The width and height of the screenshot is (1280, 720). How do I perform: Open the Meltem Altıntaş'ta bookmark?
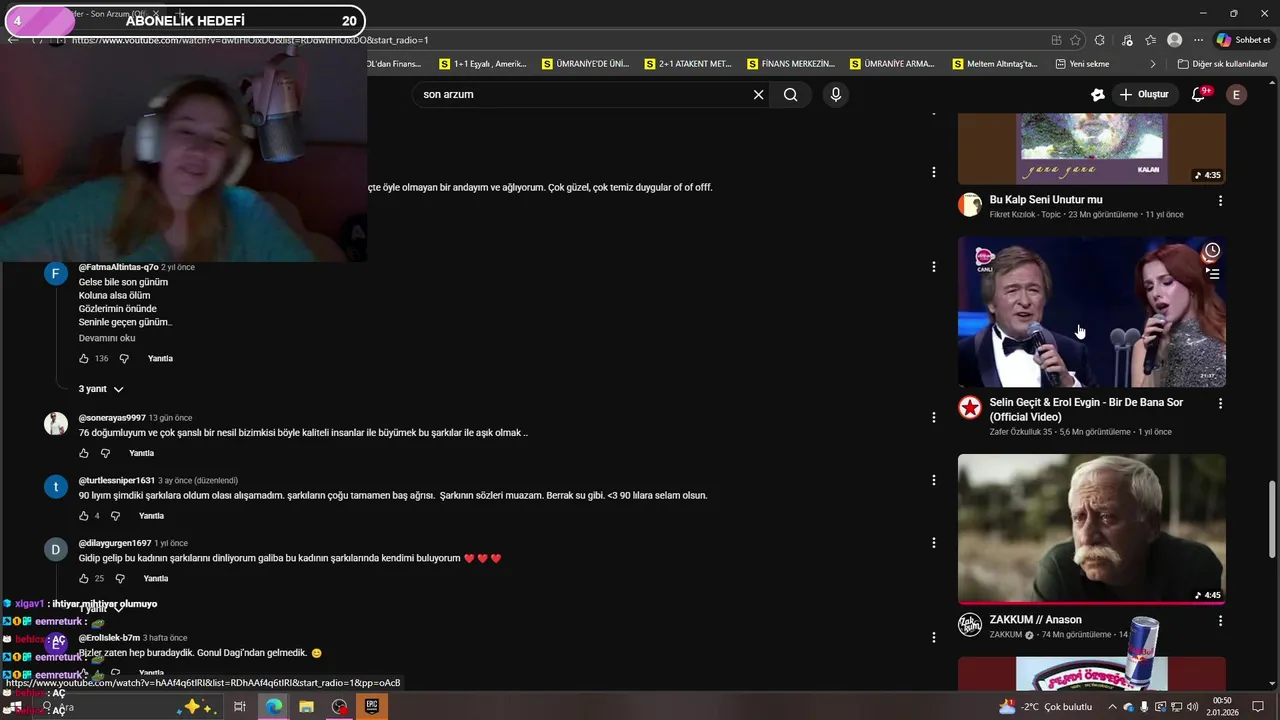[x=995, y=64]
